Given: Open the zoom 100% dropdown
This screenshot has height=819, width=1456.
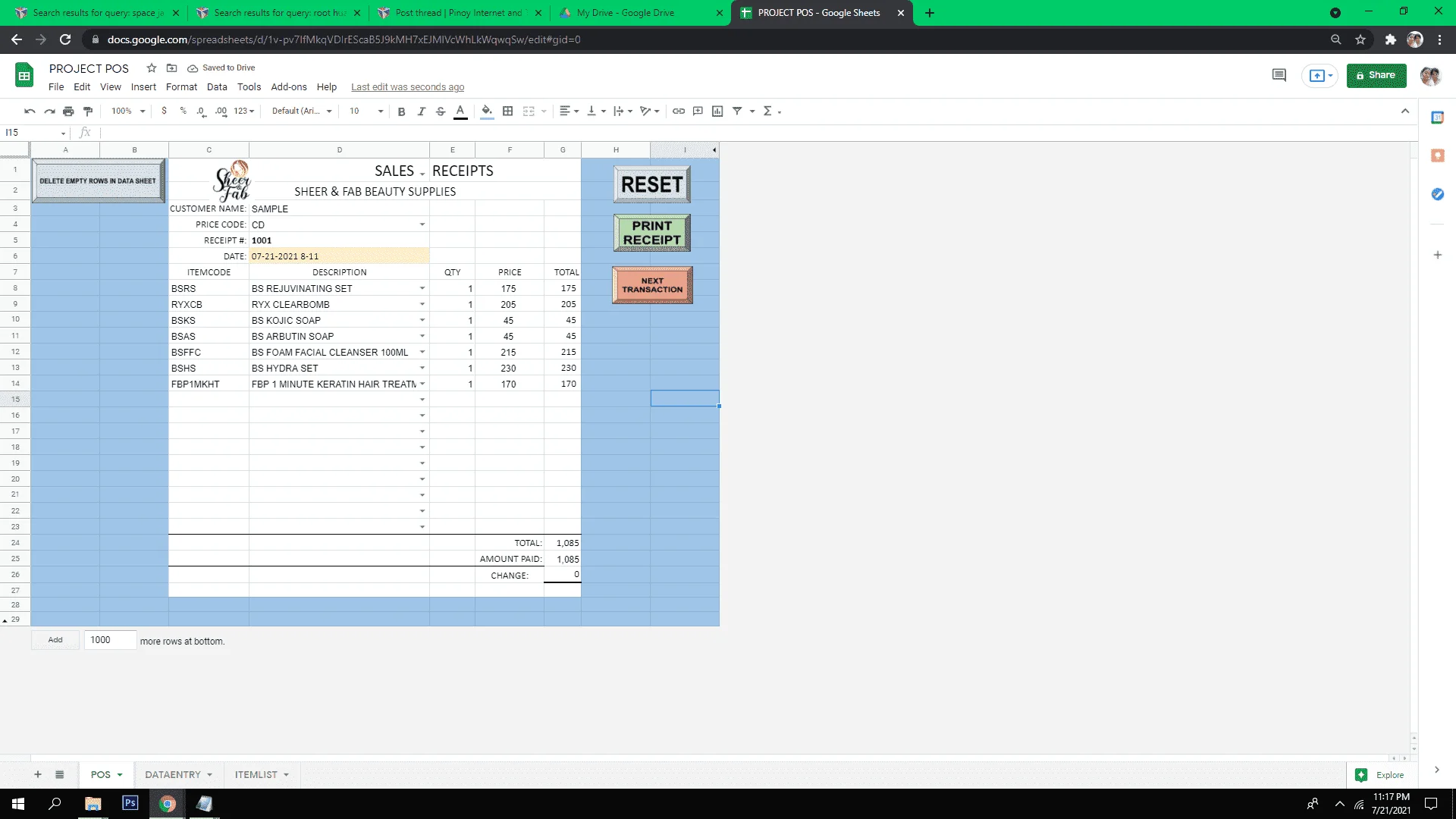Looking at the screenshot, I should tap(128, 111).
